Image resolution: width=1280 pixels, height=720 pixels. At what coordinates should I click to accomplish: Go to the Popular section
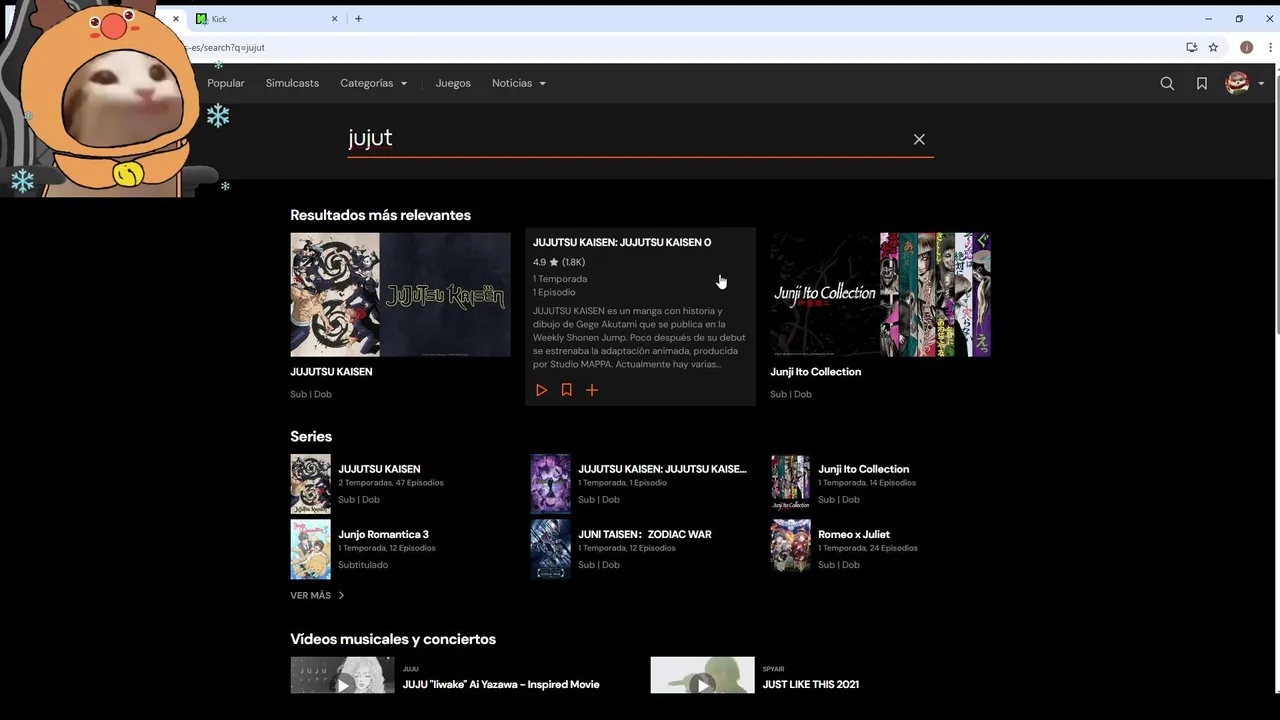tap(226, 83)
